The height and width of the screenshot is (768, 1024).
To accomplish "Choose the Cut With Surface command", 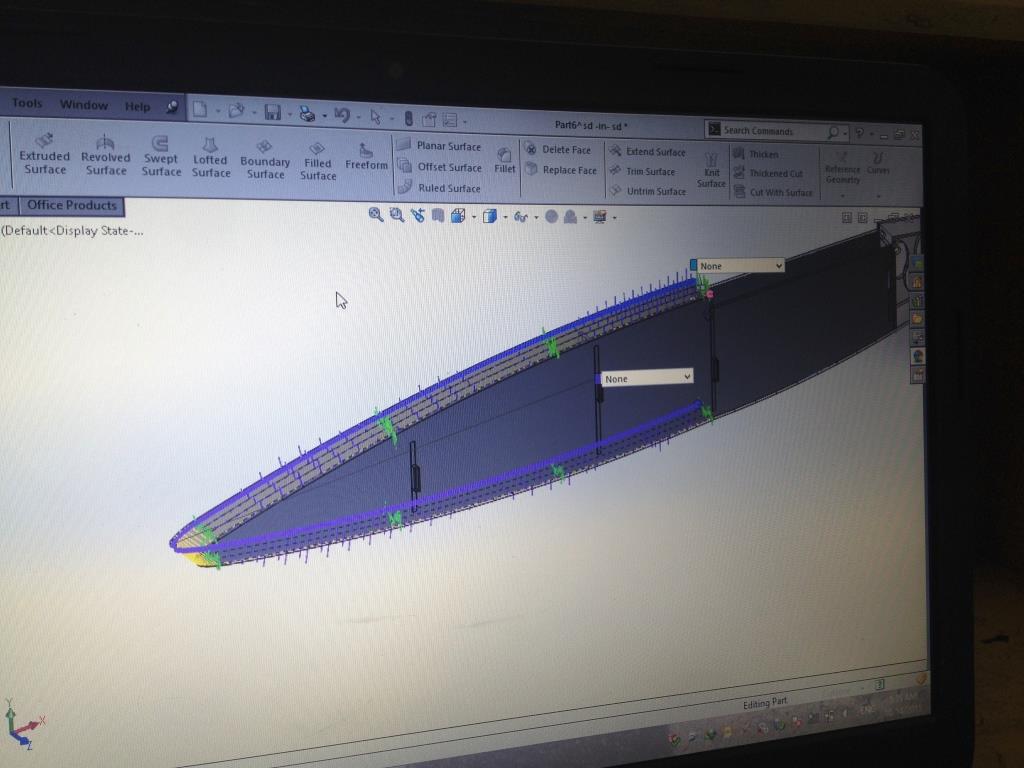I will (x=773, y=192).
